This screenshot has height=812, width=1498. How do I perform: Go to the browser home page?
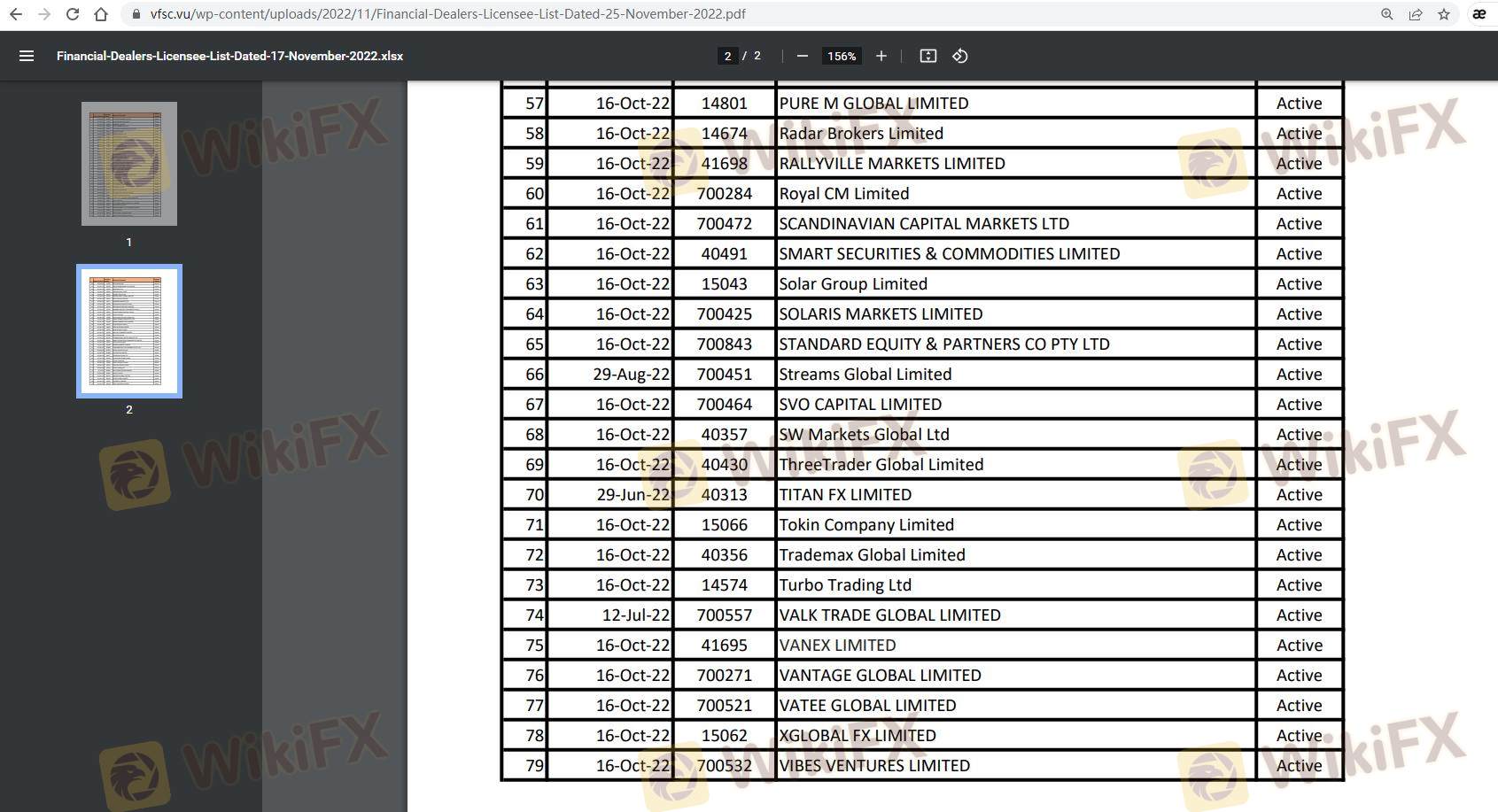pos(101,14)
